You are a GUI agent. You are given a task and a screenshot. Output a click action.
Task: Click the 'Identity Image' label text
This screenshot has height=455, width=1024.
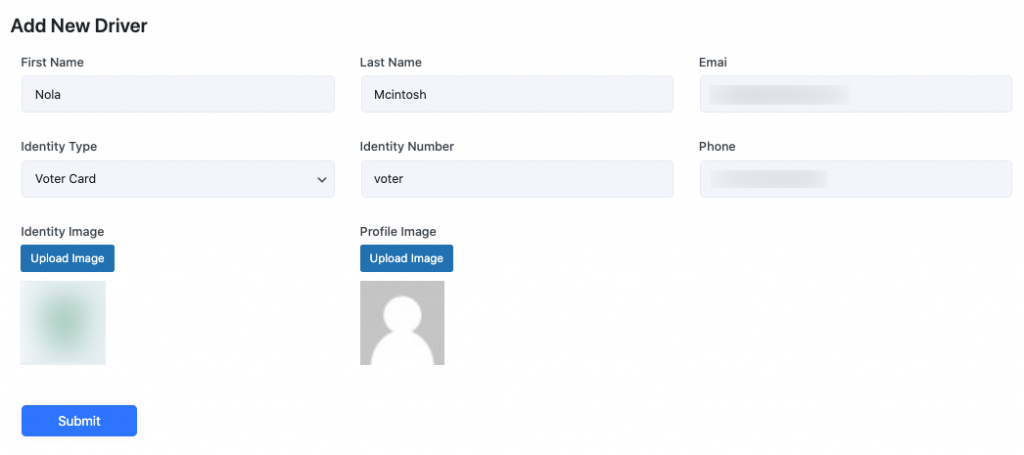point(62,232)
